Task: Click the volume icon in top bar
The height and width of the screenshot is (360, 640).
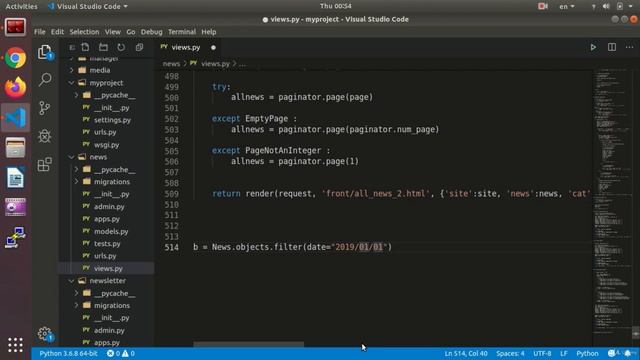Action: coord(606,6)
